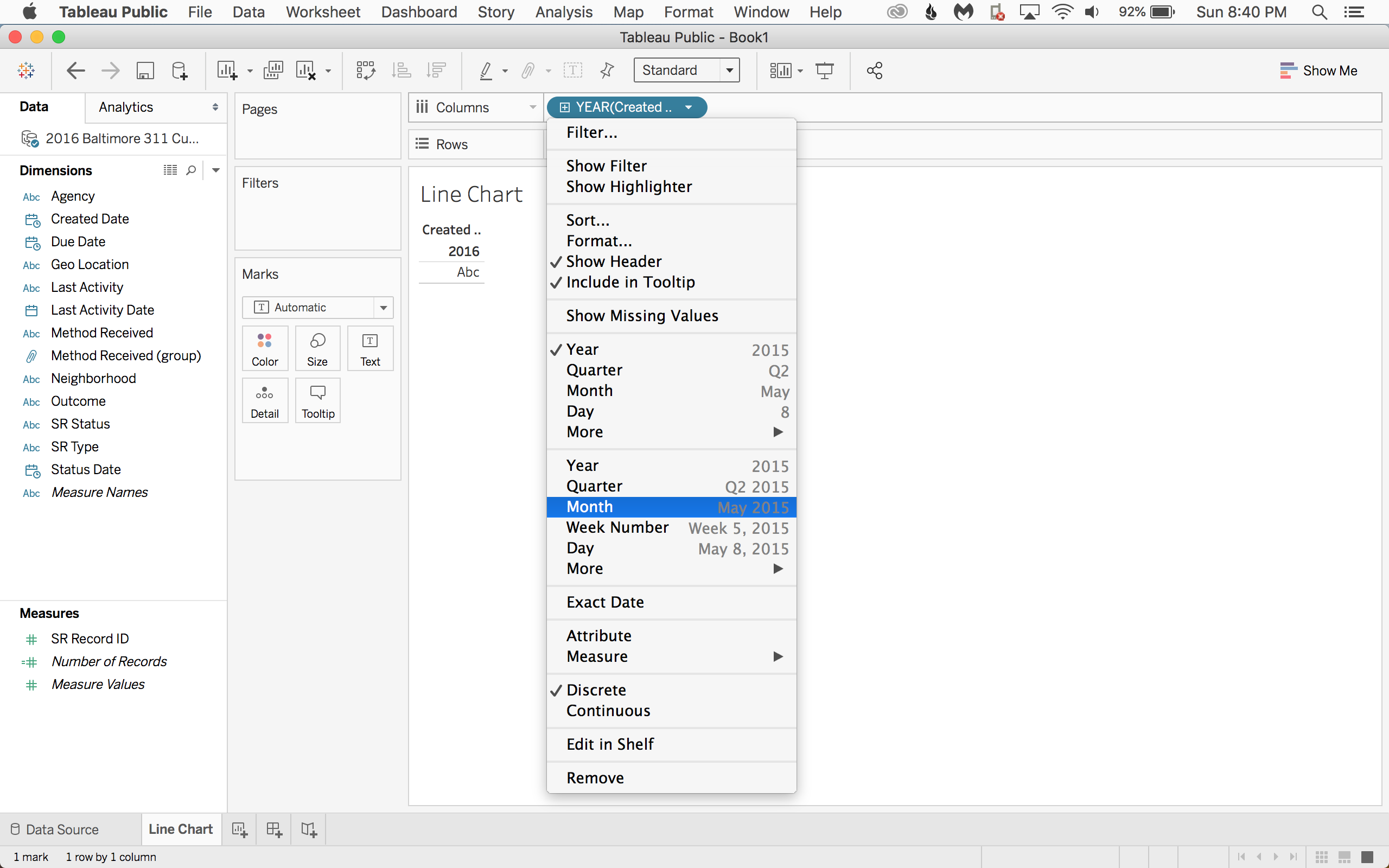
Task: Select the Line Chart sheet tab
Action: (x=181, y=829)
